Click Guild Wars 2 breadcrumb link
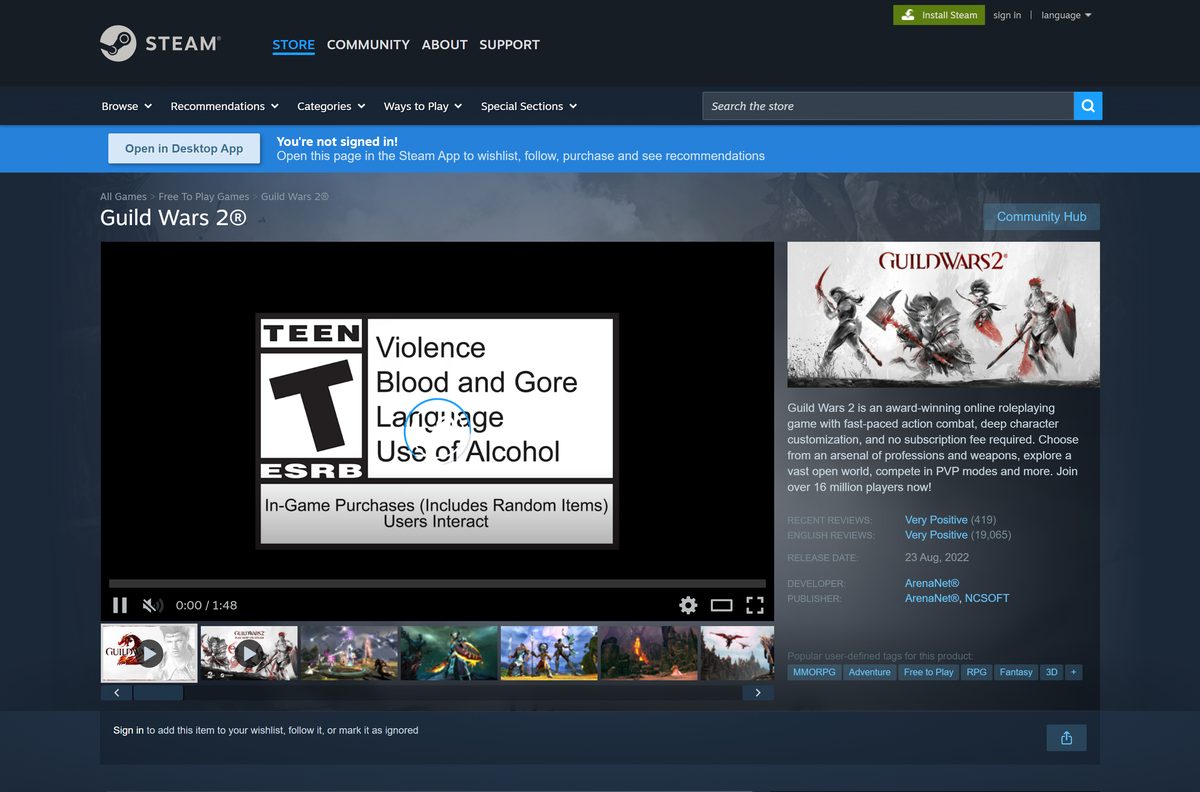This screenshot has height=792, width=1200. click(x=295, y=197)
